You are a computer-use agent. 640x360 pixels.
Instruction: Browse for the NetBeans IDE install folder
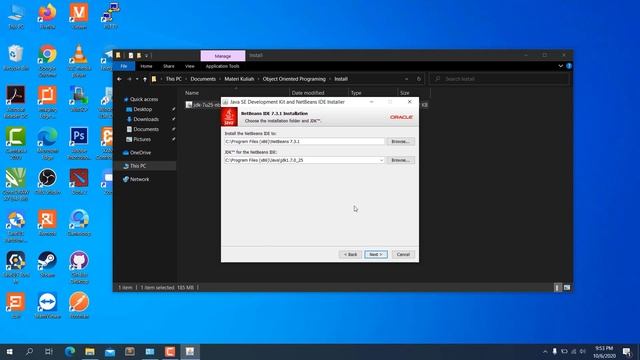tap(400, 141)
